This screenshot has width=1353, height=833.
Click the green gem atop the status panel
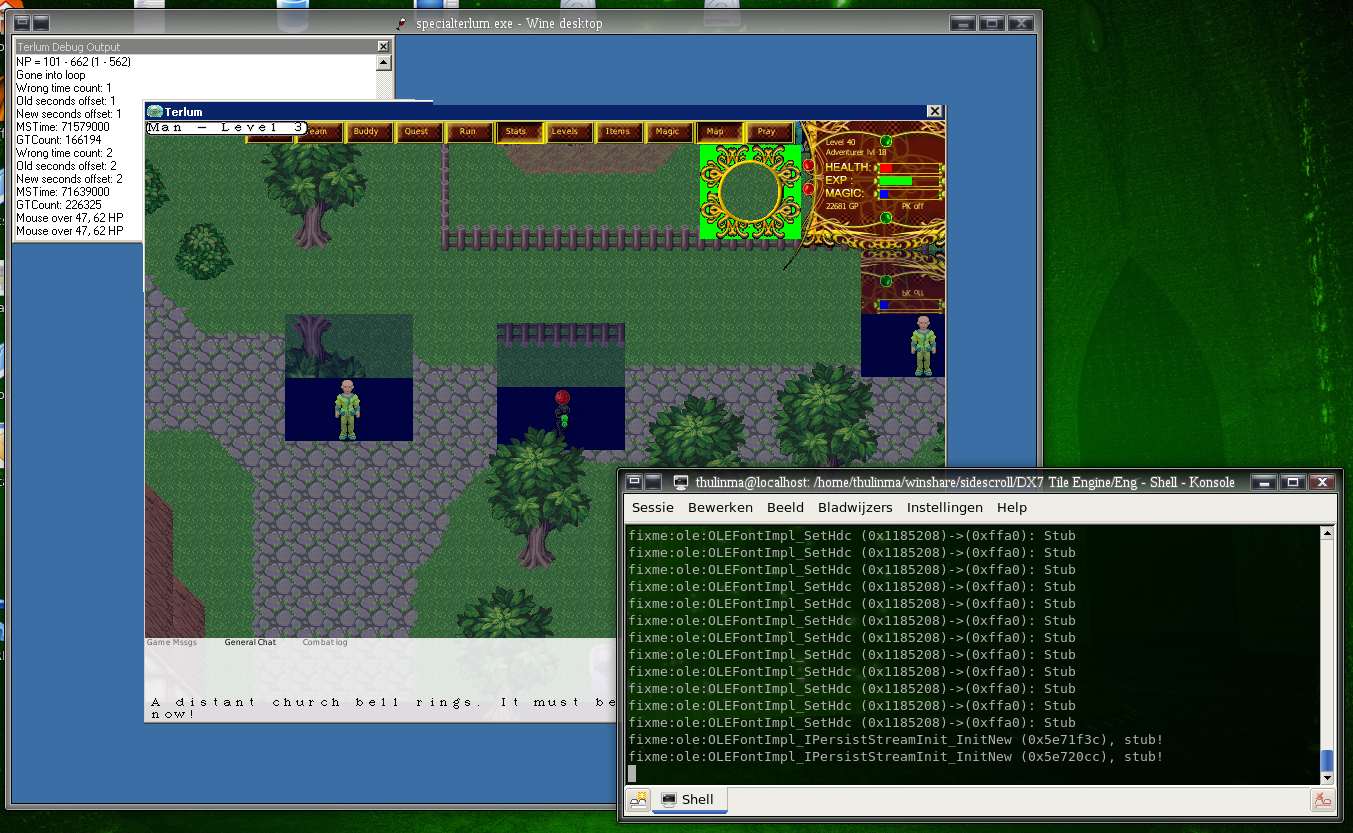(886, 142)
